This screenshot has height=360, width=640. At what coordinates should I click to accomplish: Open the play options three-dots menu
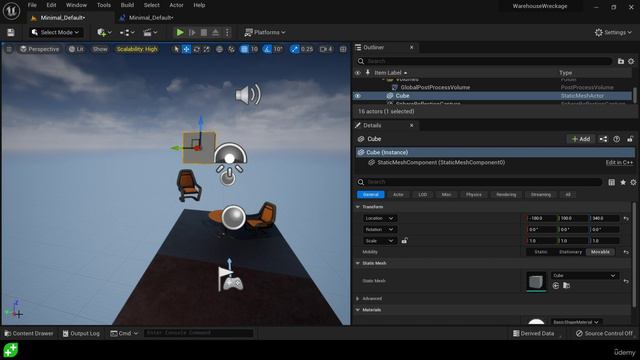coord(227,32)
